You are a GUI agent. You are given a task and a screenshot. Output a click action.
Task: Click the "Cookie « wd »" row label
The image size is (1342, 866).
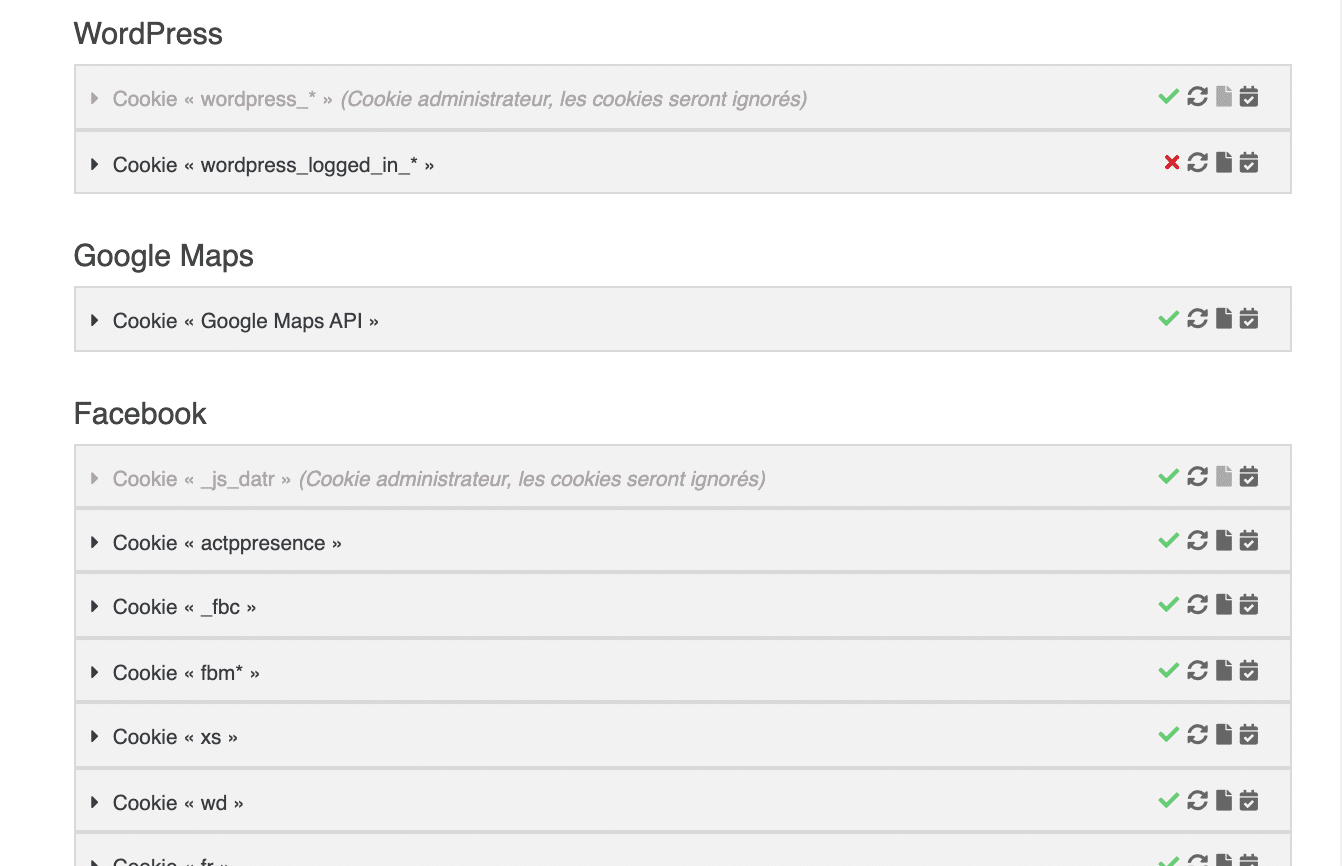(x=178, y=803)
